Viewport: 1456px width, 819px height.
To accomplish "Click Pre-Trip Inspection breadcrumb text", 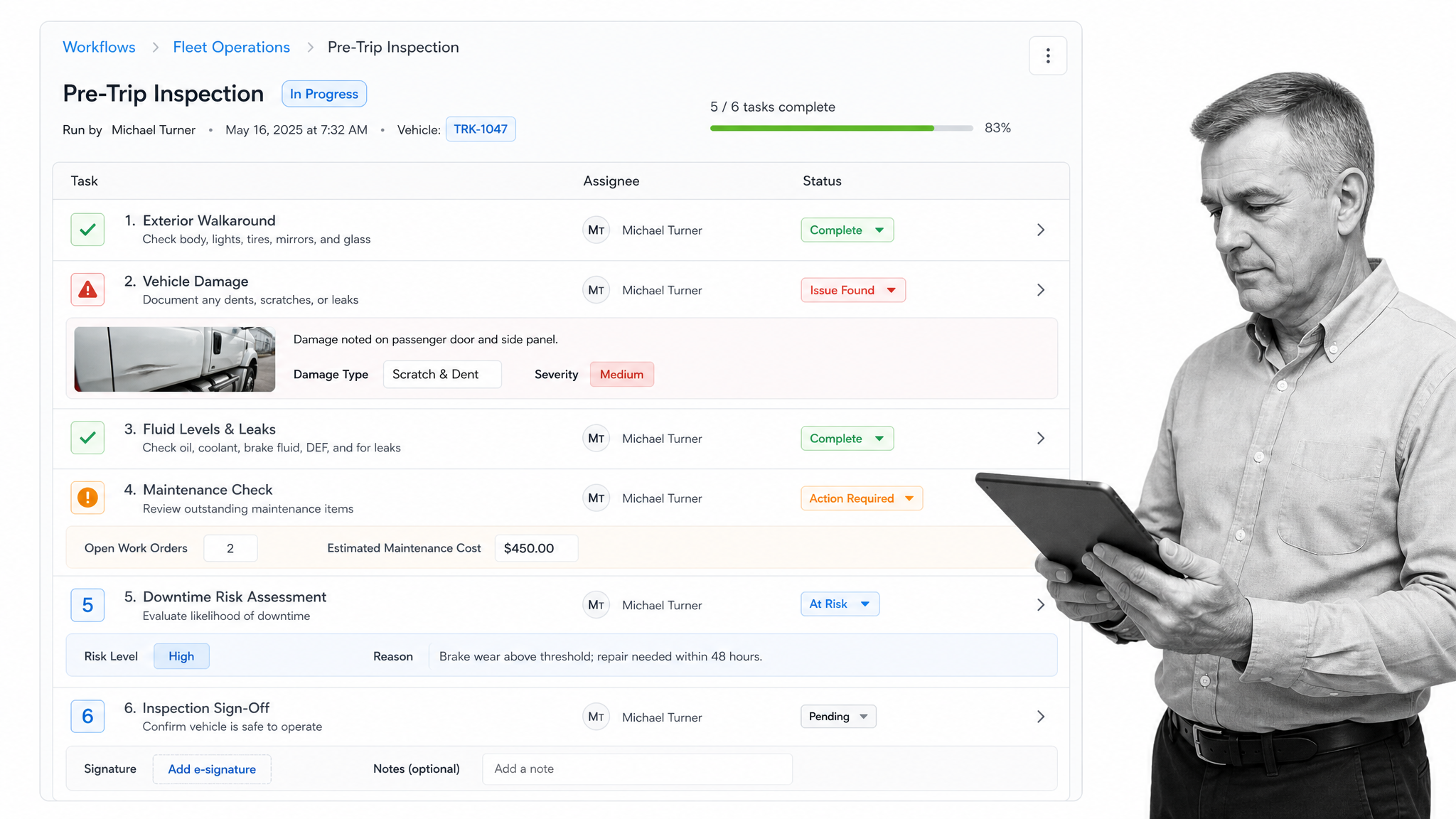I will [x=393, y=47].
